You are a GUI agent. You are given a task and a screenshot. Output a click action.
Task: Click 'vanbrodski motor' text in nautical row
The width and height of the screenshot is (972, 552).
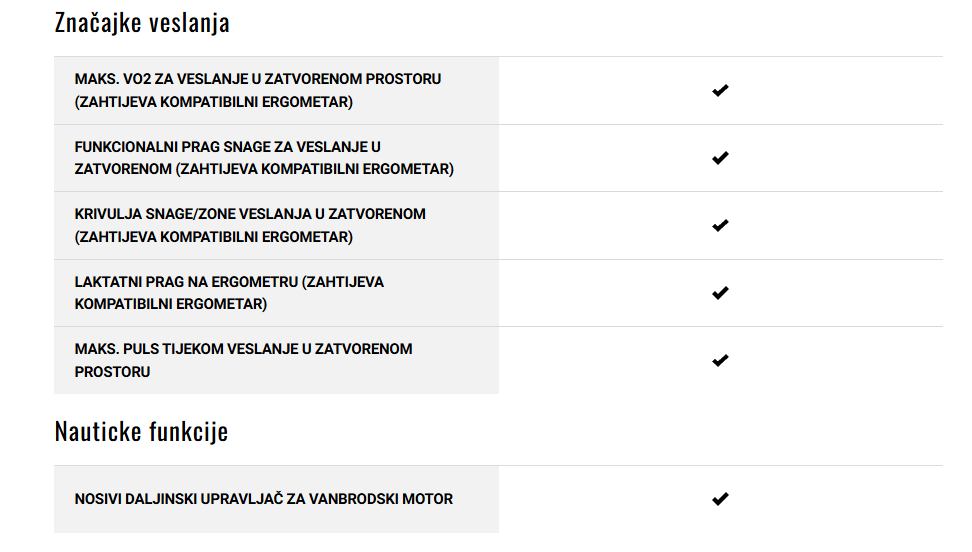(381, 499)
